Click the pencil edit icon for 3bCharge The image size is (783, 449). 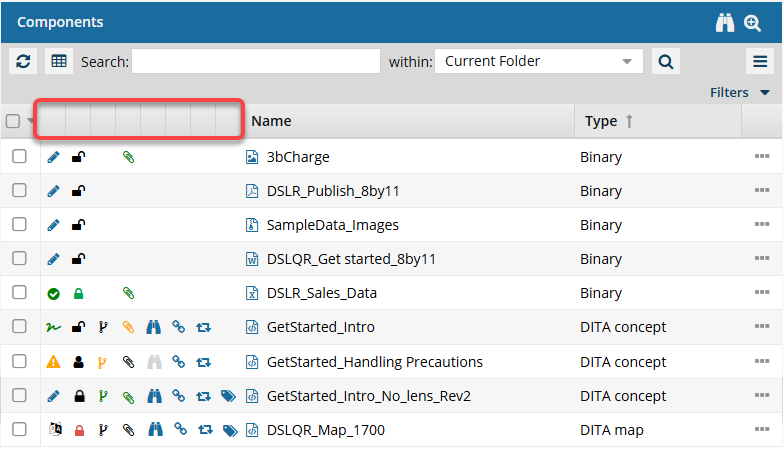[x=54, y=157]
